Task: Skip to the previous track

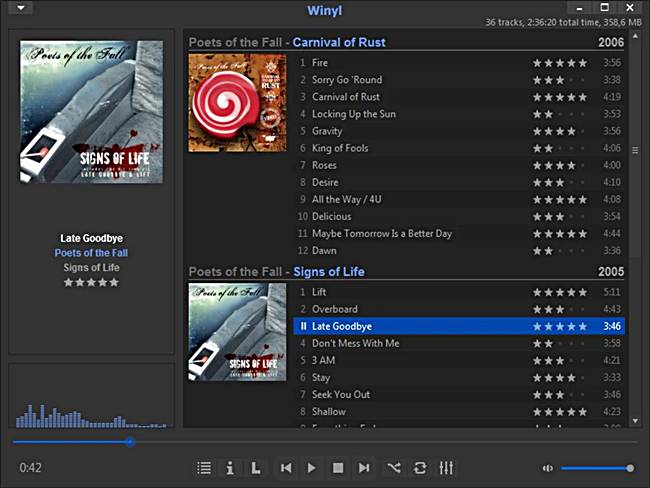Action: pos(286,467)
